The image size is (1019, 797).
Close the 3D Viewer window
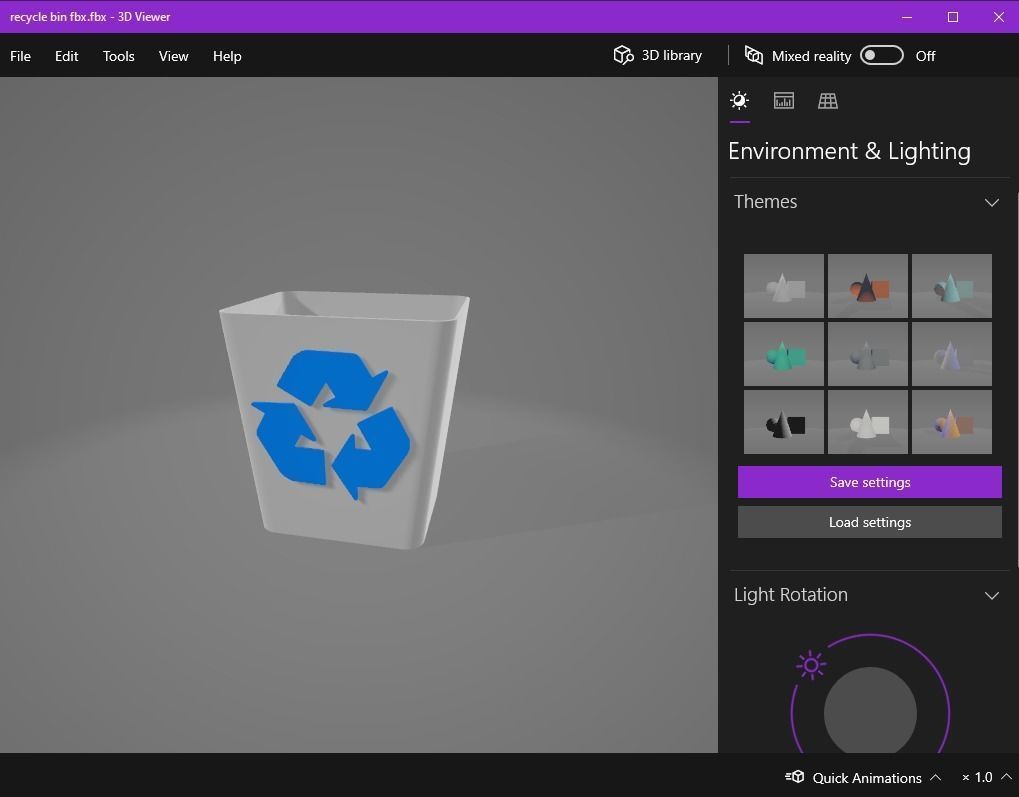click(998, 17)
